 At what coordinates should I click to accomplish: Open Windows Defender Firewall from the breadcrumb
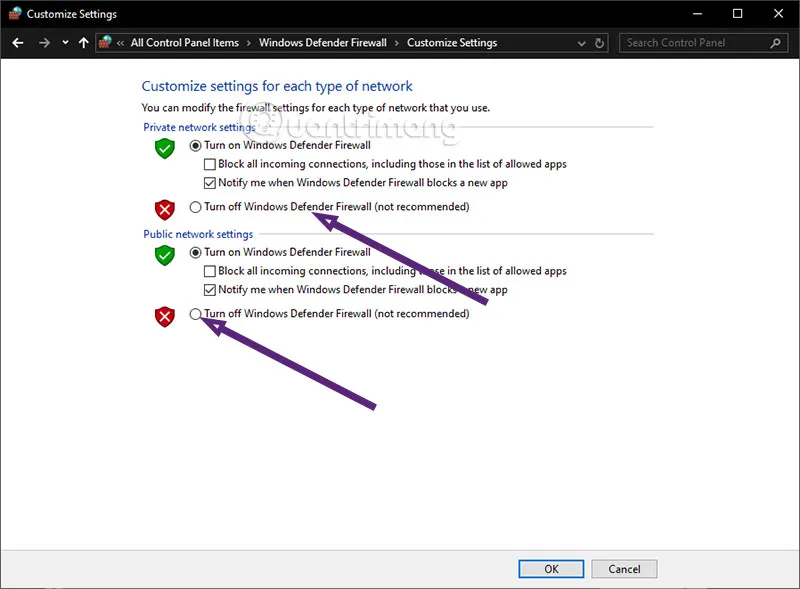click(x=322, y=42)
